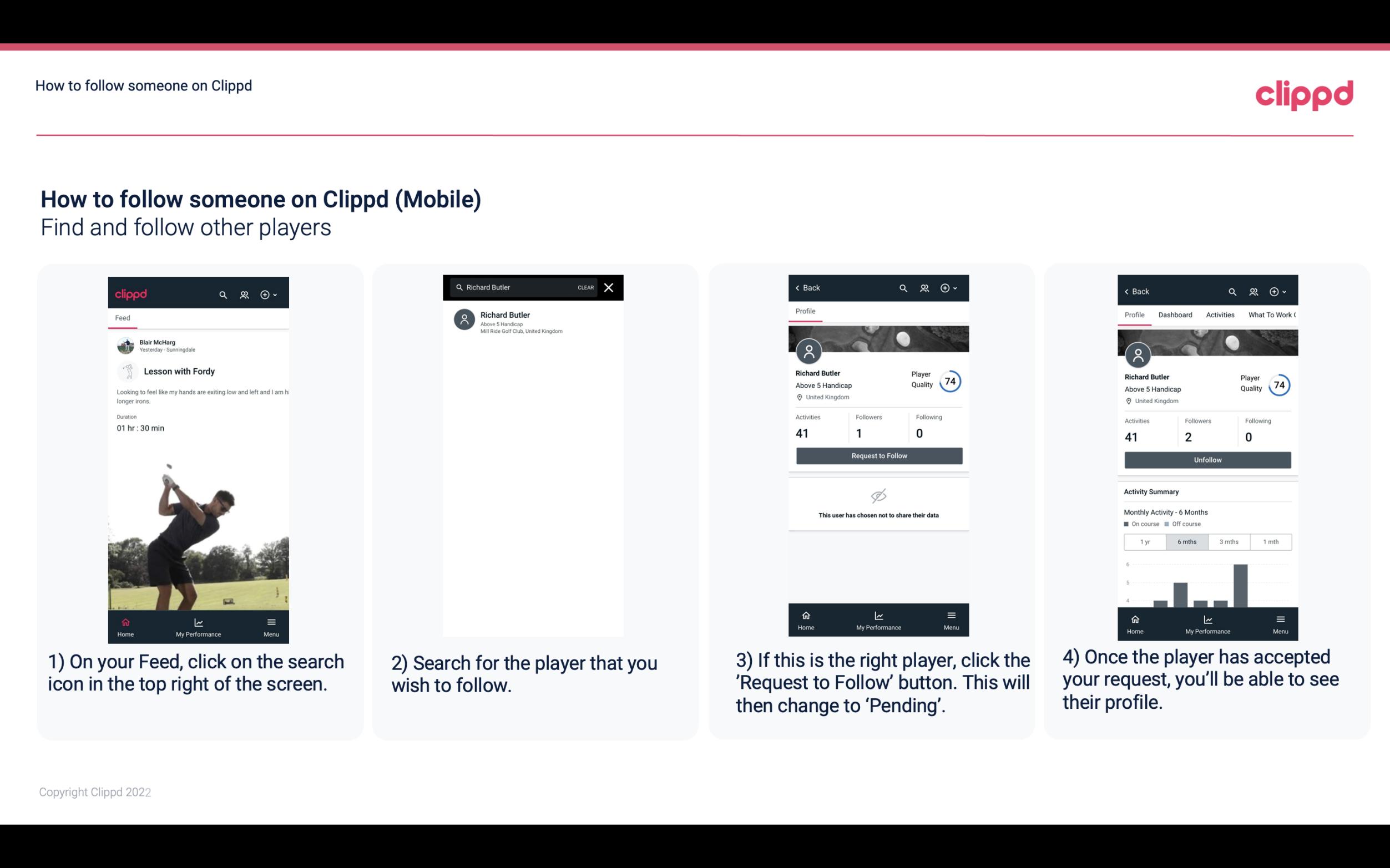Click the Back arrow icon on profile screen
Screen dimensions: 1390x868
[x=800, y=287]
